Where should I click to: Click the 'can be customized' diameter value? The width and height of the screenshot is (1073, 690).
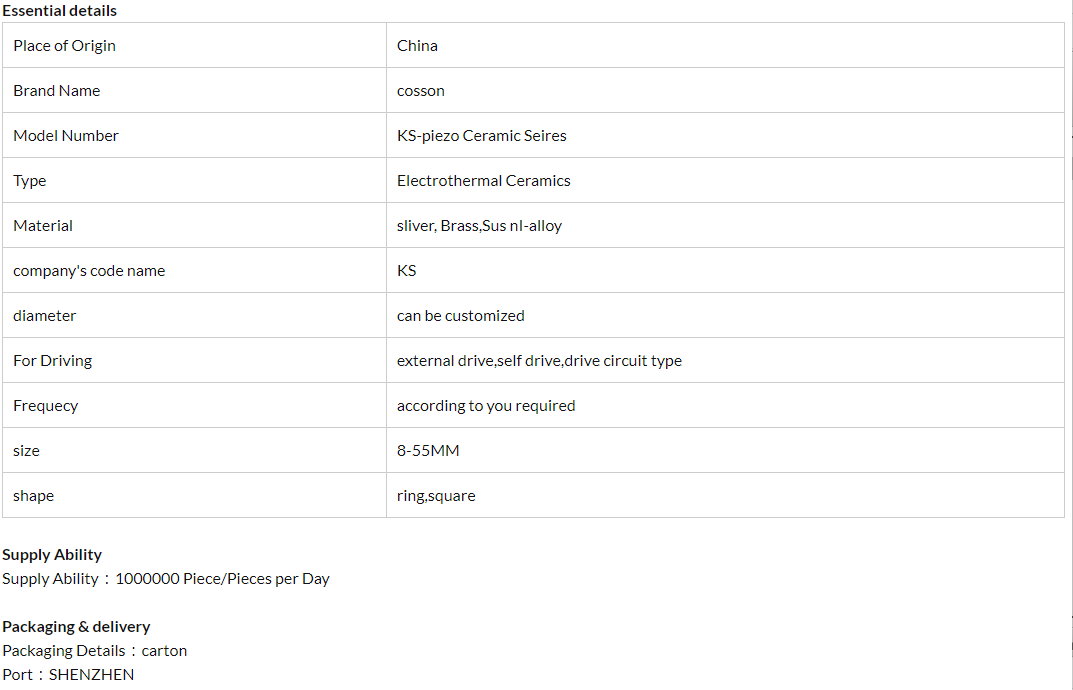460,316
